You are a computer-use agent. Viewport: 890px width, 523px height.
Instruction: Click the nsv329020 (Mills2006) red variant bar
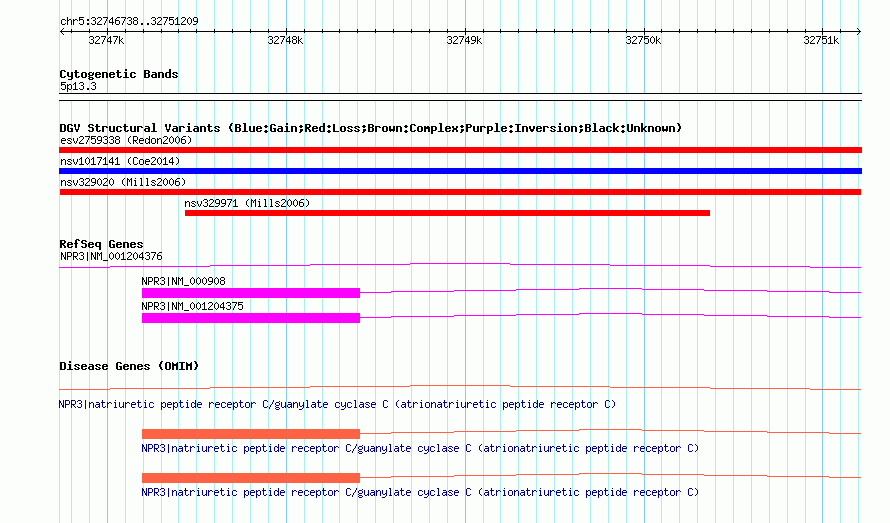[460, 192]
